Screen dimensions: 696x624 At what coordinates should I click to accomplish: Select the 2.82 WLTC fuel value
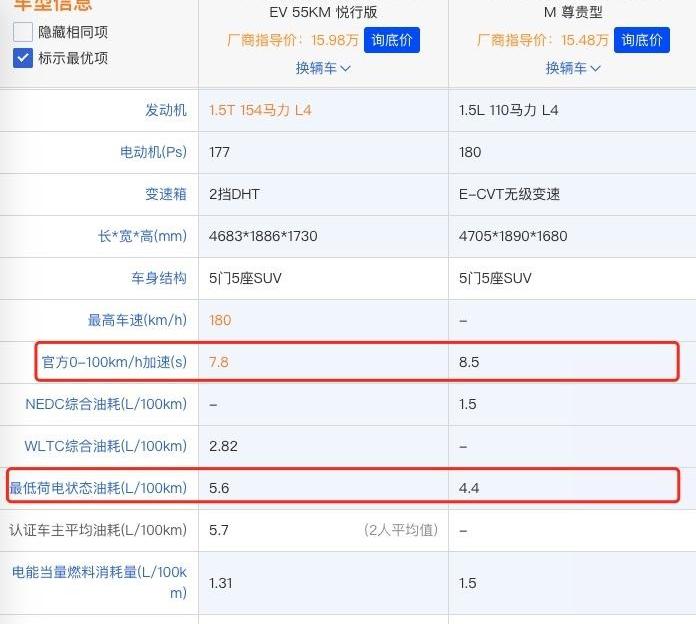pyautogui.click(x=223, y=446)
